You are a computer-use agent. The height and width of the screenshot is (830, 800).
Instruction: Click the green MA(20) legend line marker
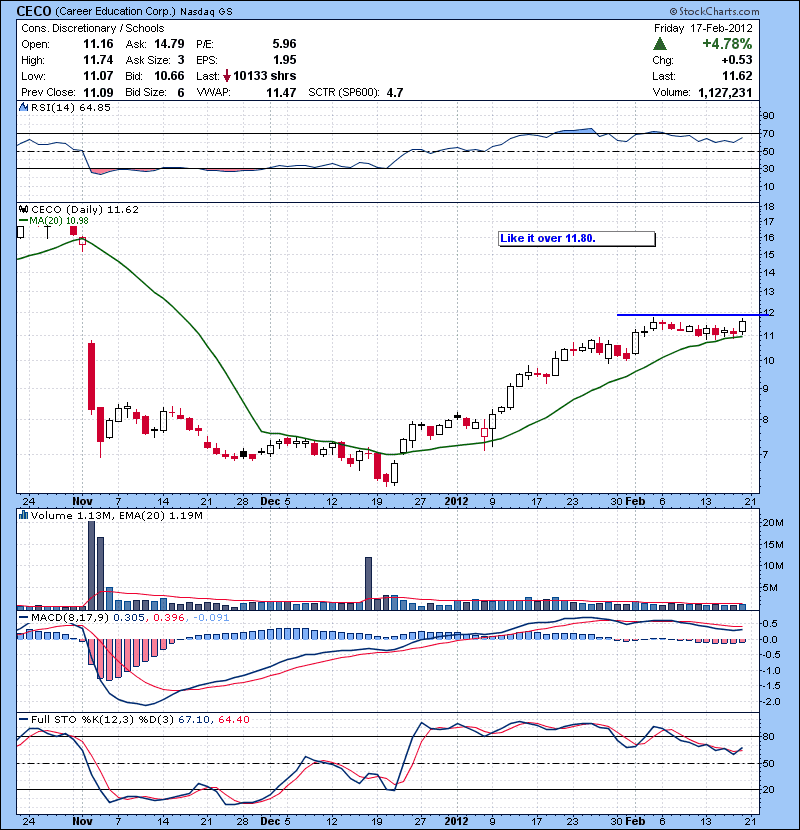point(23,221)
